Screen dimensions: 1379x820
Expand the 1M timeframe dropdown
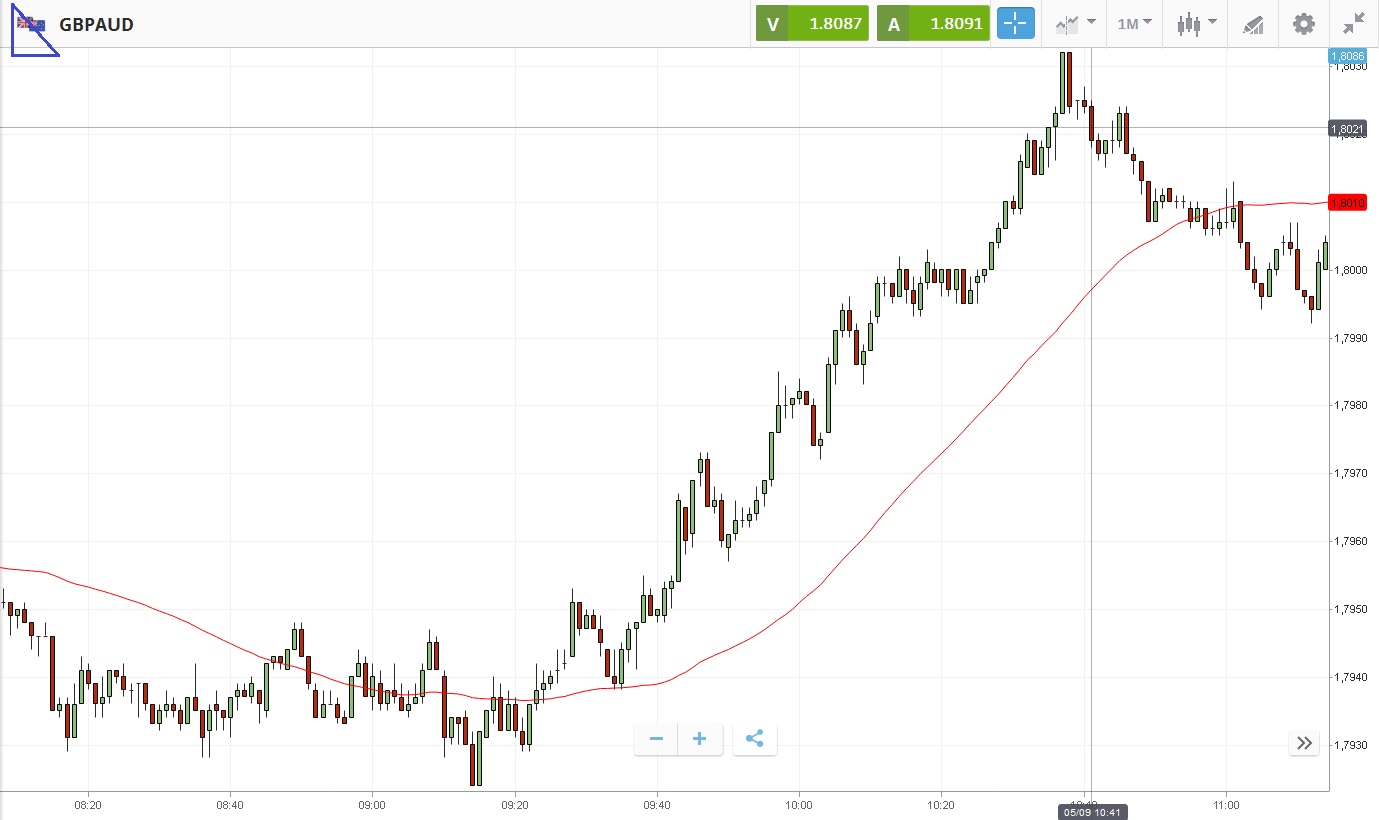1134,24
